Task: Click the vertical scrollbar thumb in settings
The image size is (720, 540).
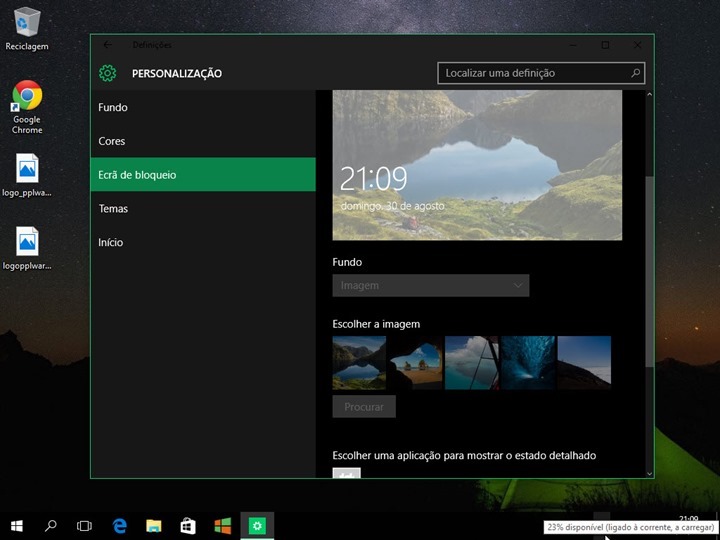Action: 649,271
